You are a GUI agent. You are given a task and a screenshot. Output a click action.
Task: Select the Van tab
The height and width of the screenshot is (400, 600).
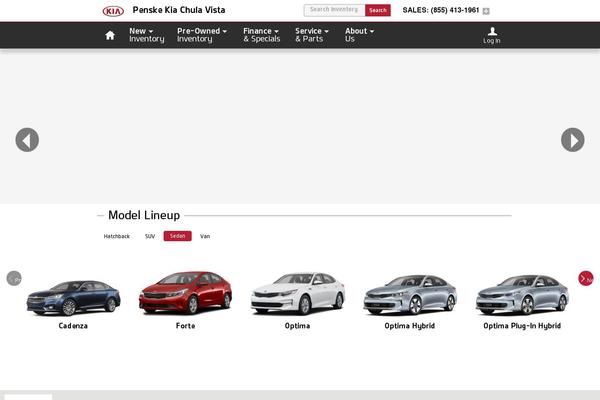(205, 236)
